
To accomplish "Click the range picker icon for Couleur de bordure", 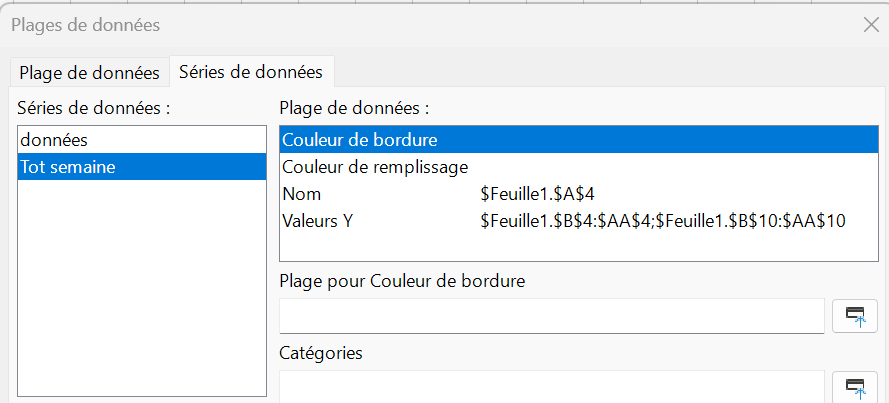I will [x=855, y=315].
